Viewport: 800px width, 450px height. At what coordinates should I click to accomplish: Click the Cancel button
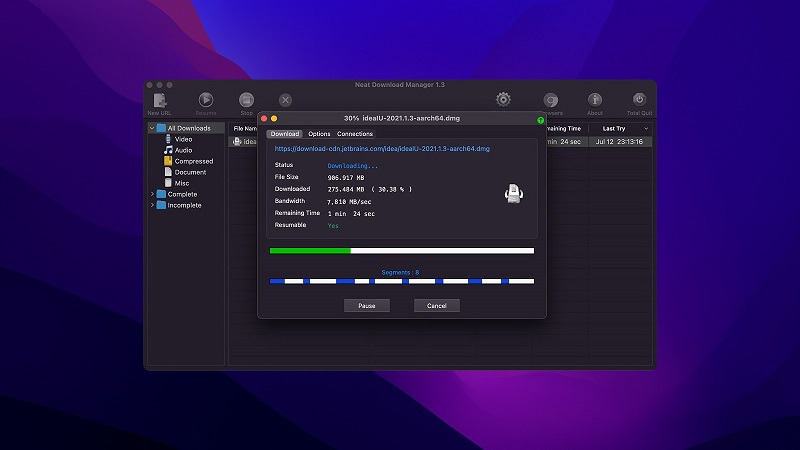click(x=437, y=306)
